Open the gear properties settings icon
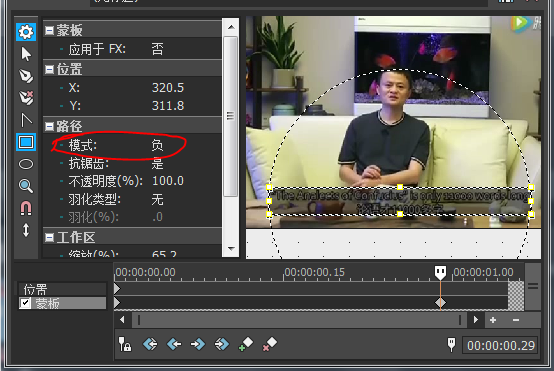554x371 pixels. 26,32
